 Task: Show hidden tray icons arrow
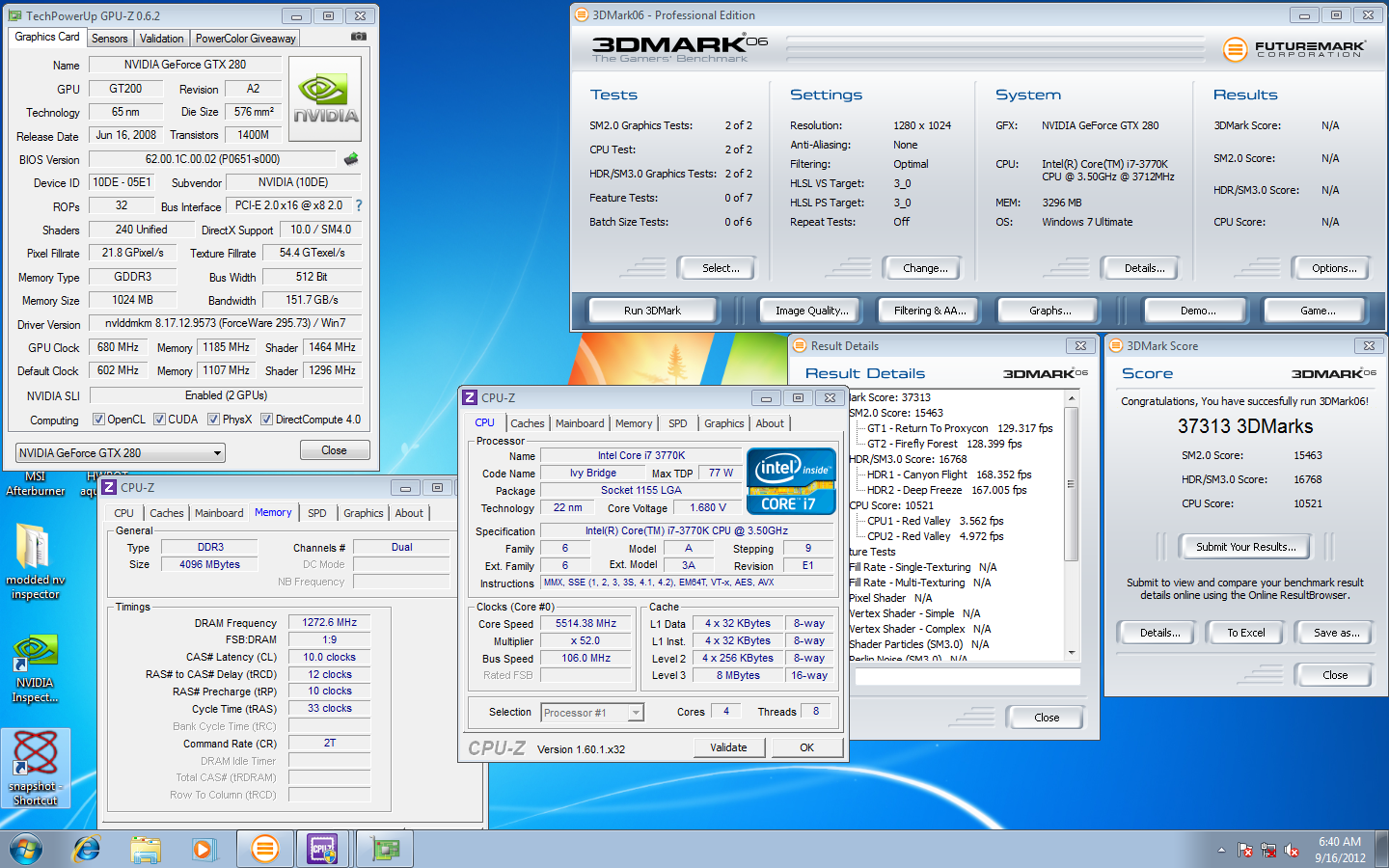click(x=1221, y=850)
